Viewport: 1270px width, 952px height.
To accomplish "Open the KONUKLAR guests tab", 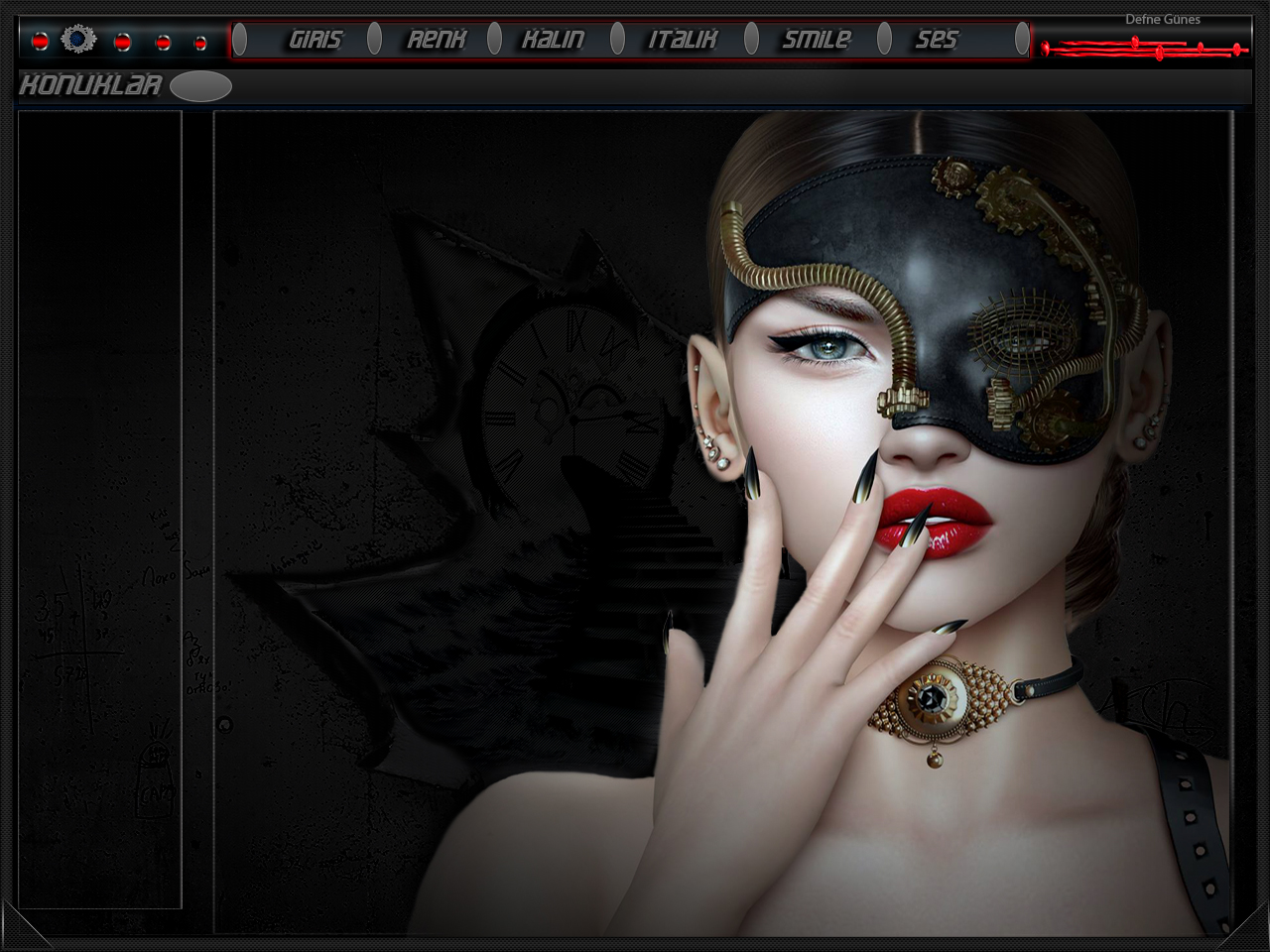I will pos(90,85).
